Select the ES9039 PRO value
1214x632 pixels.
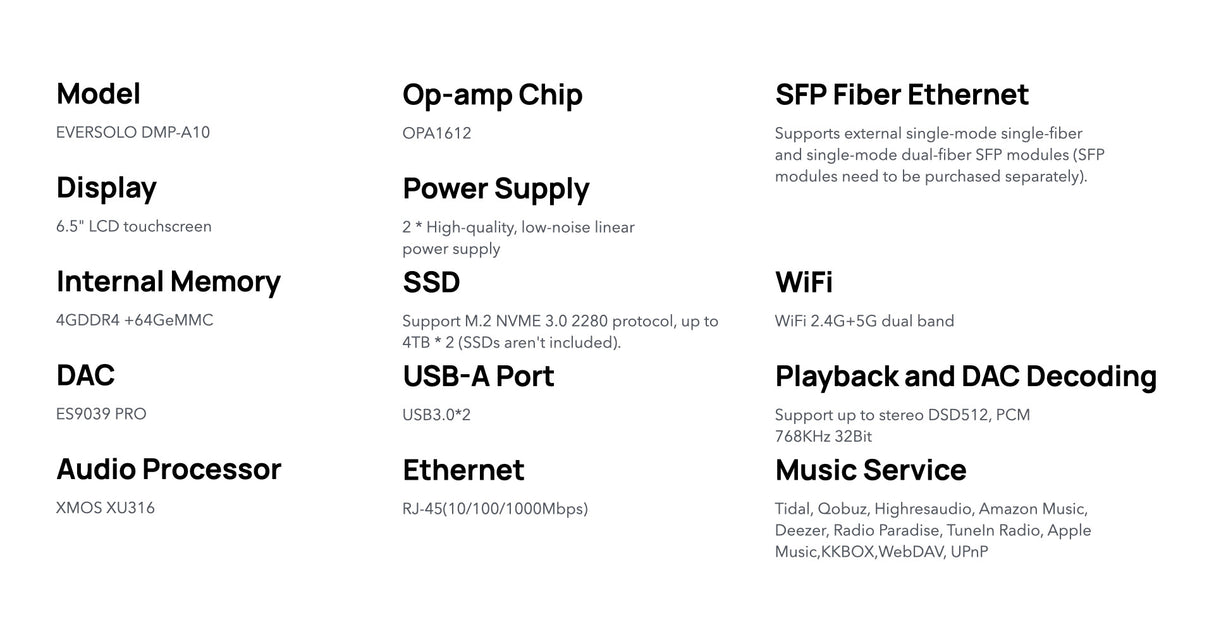tap(101, 414)
